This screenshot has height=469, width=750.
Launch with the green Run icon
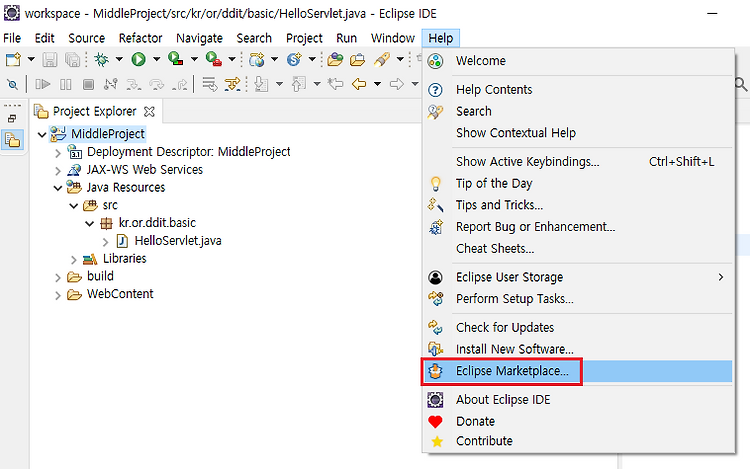tap(139, 59)
